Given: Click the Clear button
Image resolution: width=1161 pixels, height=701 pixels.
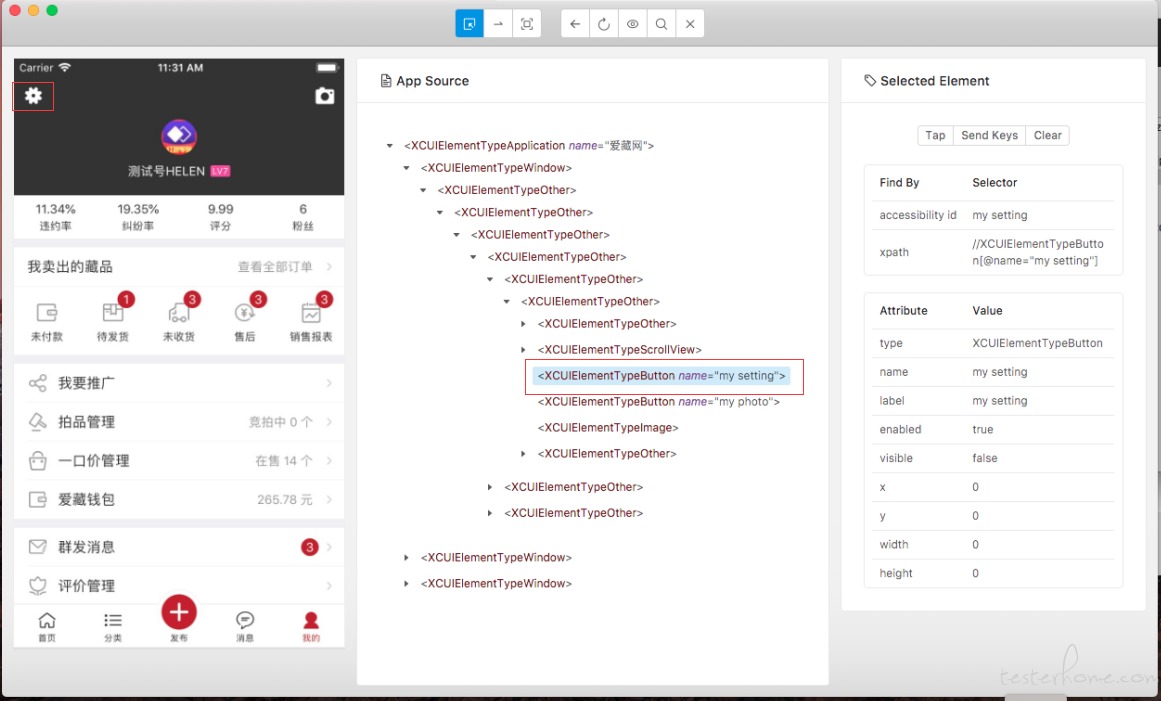Looking at the screenshot, I should (x=1048, y=135).
